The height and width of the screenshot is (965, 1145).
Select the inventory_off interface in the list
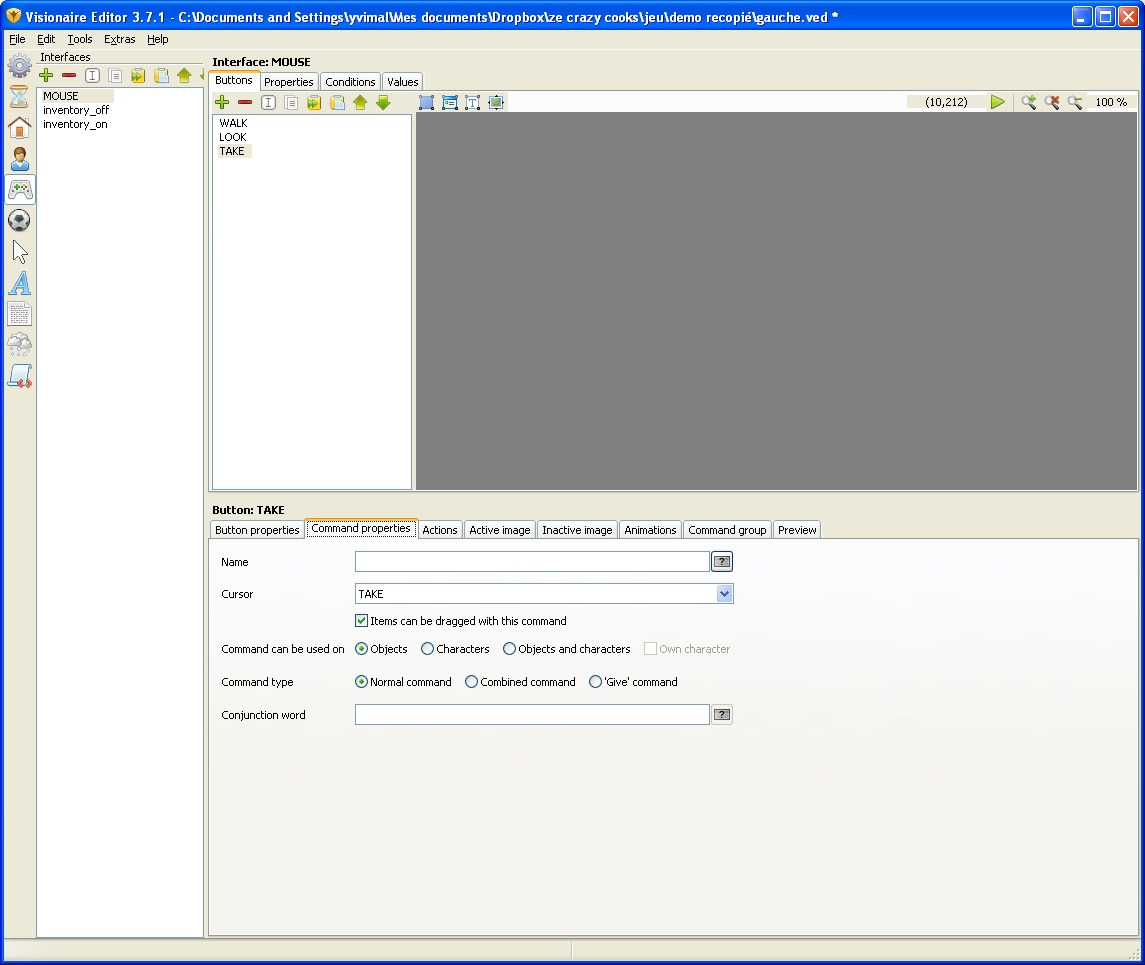pyautogui.click(x=76, y=110)
